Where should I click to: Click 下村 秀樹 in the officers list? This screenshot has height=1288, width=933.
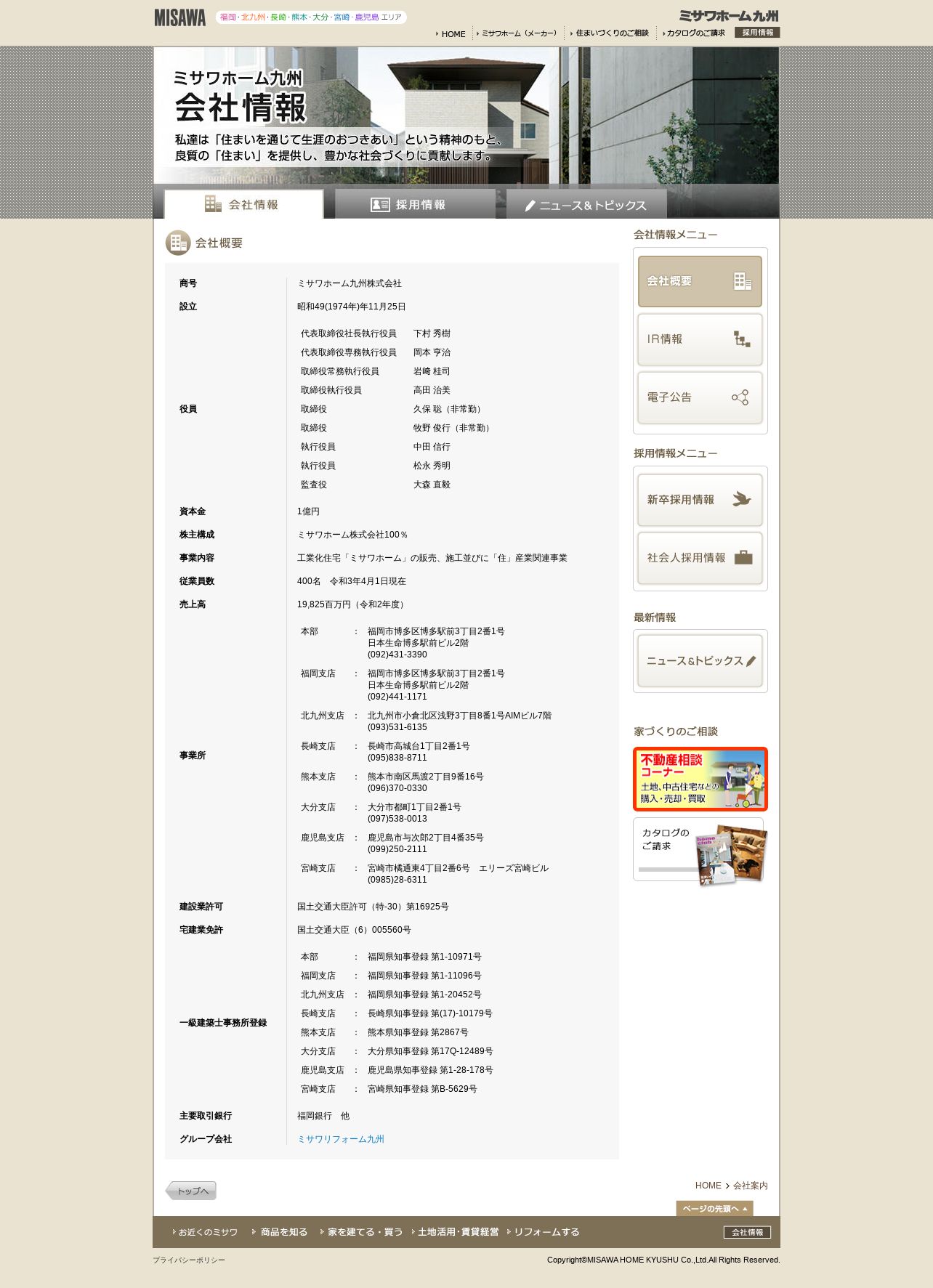(x=432, y=333)
